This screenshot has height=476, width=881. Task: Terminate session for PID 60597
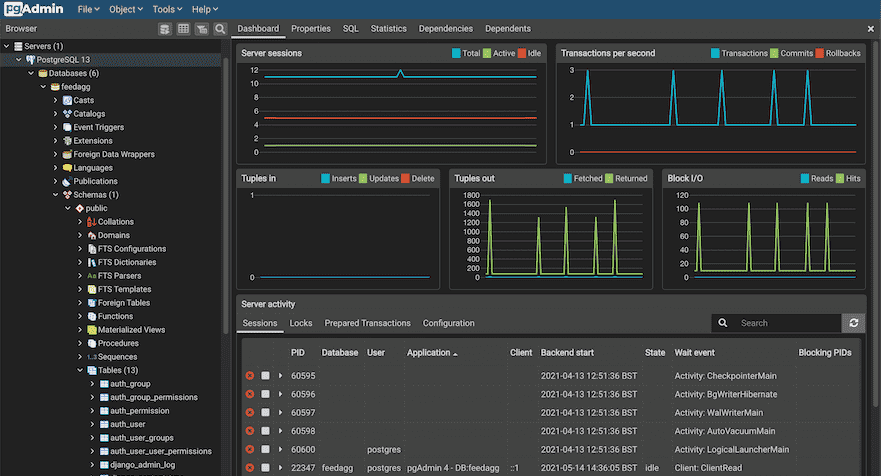250,412
